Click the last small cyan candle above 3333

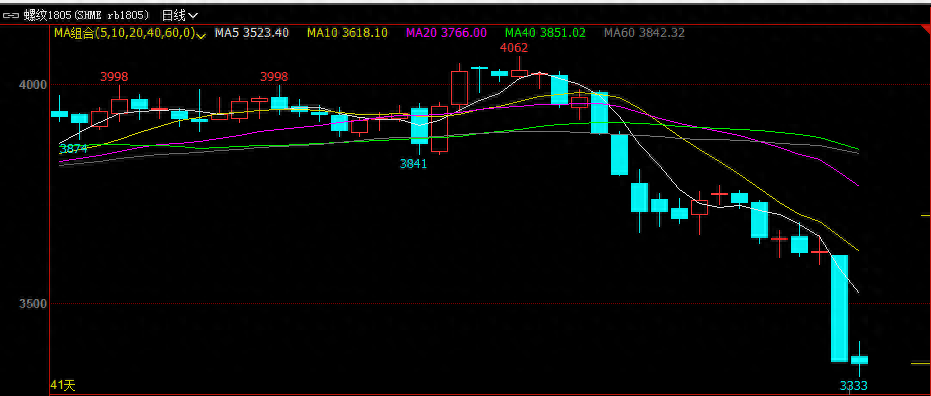coord(859,360)
